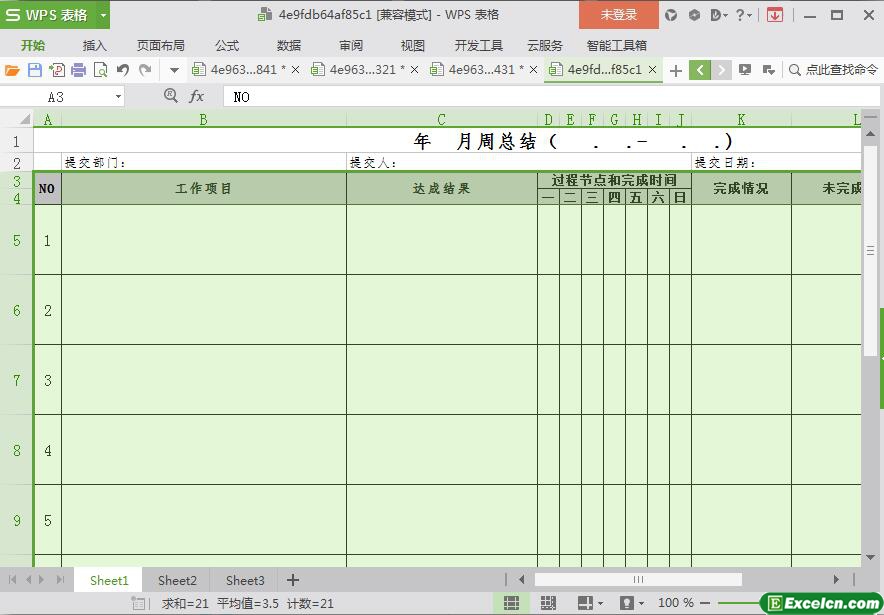This screenshot has height=615, width=884.
Task: Toggle page break preview view
Action: point(548,603)
